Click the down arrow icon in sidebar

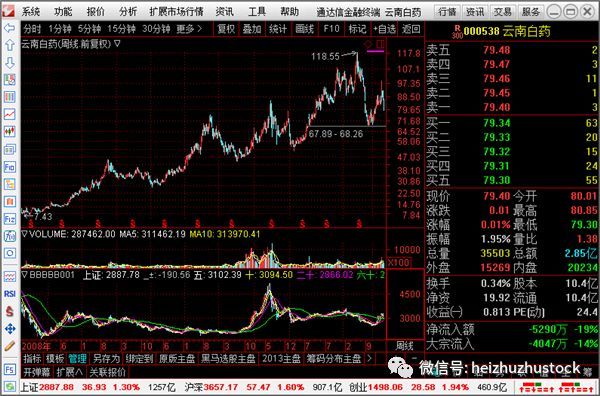click(x=9, y=62)
